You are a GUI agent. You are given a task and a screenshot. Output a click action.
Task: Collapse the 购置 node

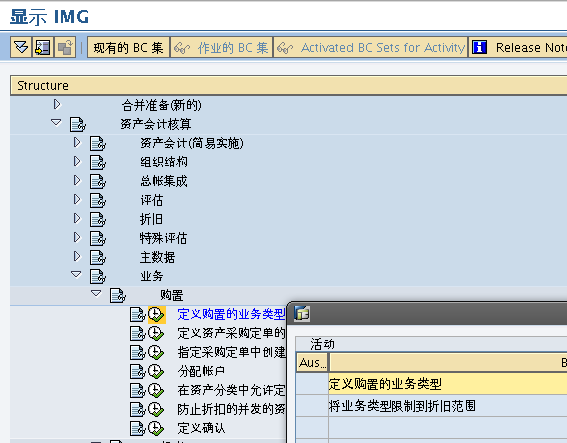[x=96, y=293]
